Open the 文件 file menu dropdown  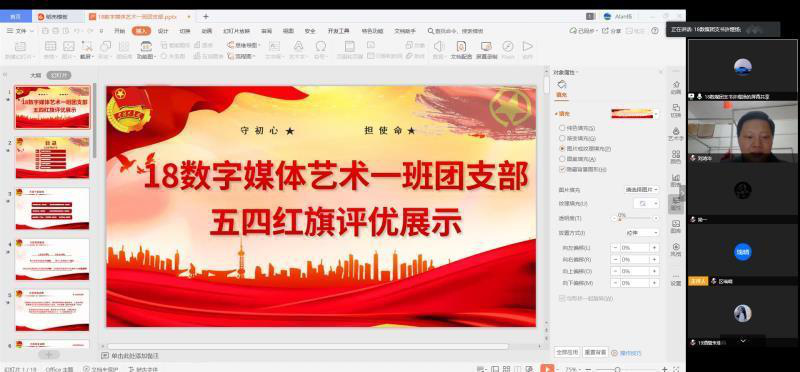click(20, 31)
